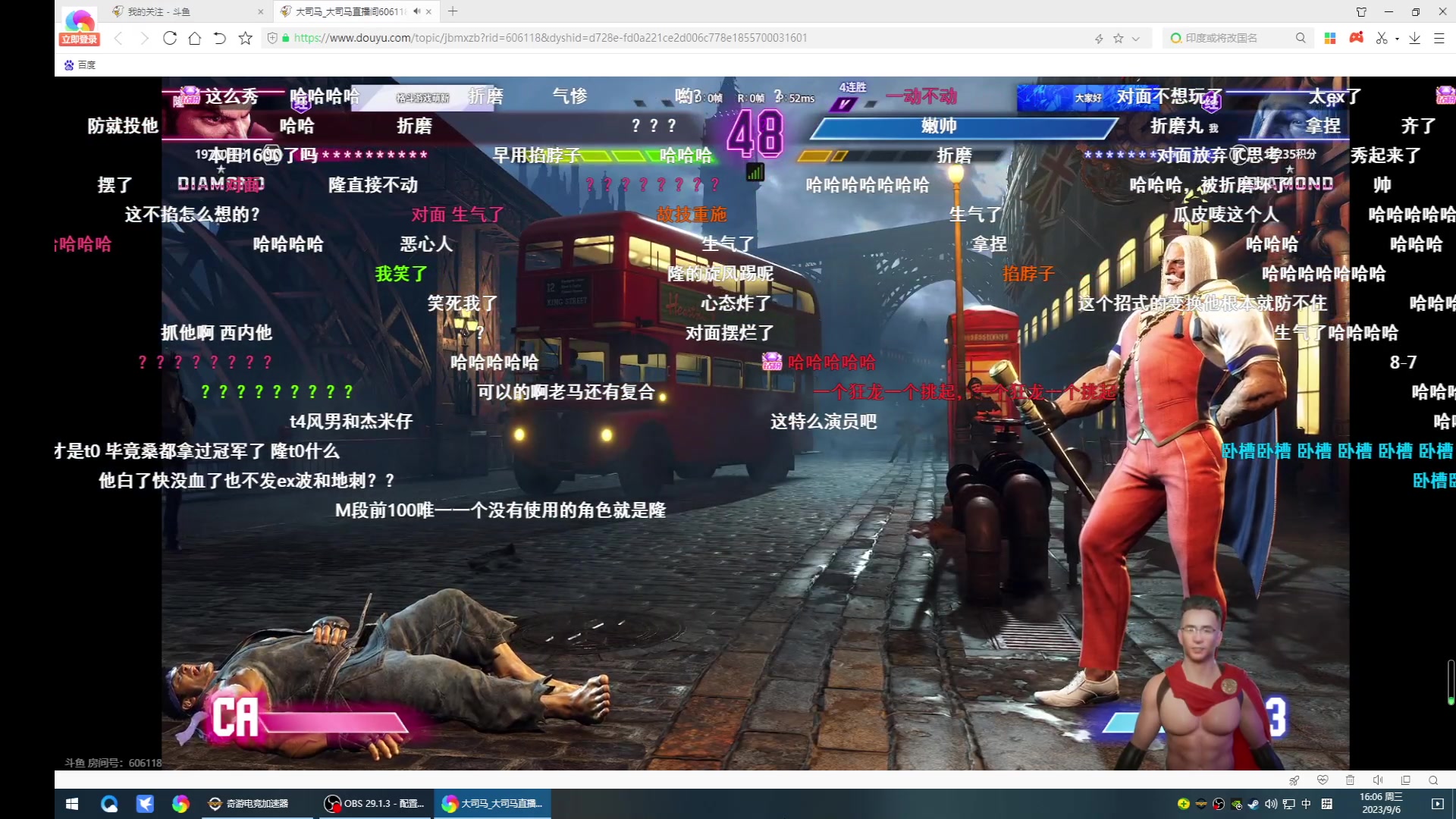Open the colorful 360 browser taskbar icon
Screen dimensions: 1456x819
180,804
